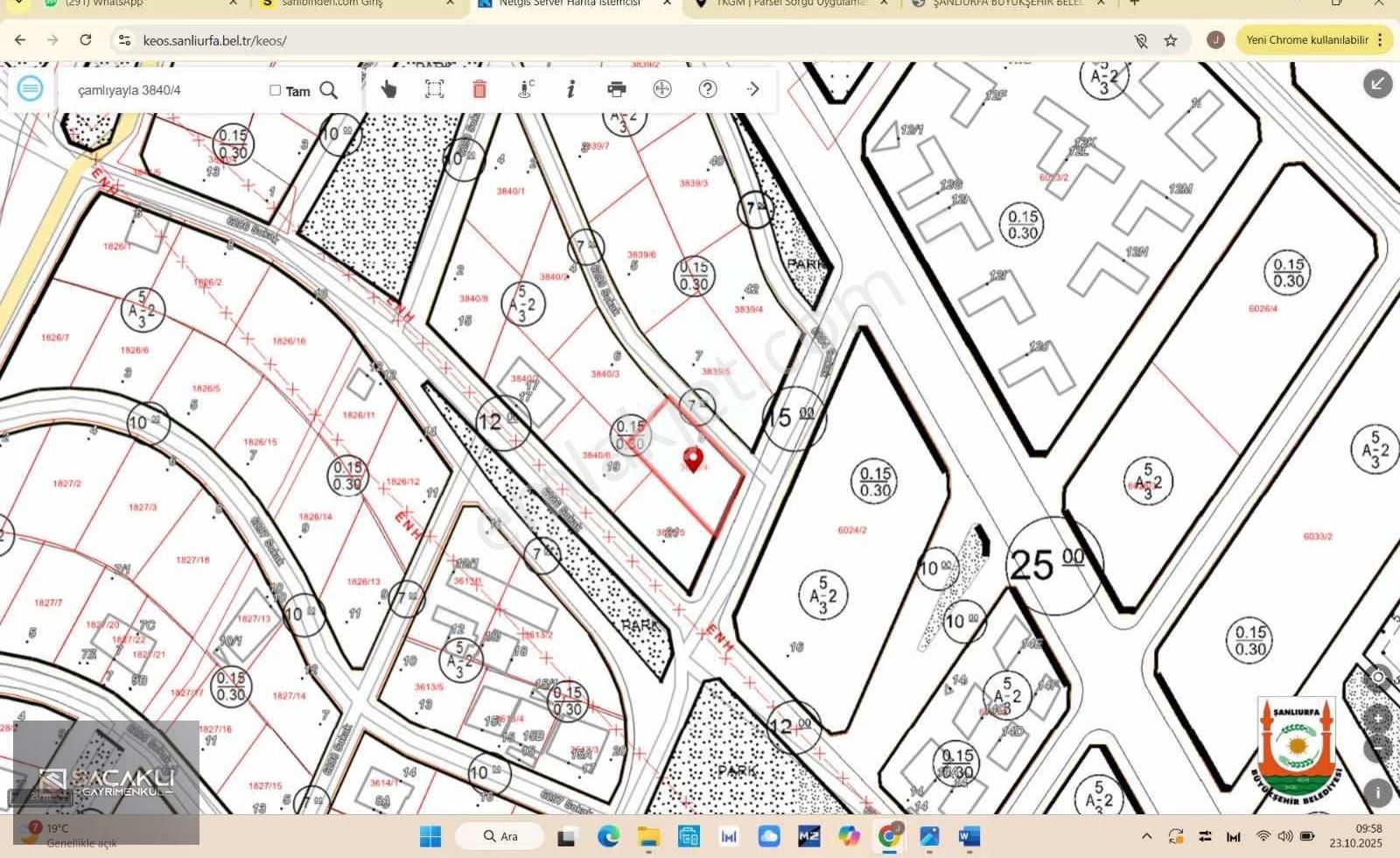Click the street view person icon
The width and height of the screenshot is (1400, 858).
coord(525,89)
